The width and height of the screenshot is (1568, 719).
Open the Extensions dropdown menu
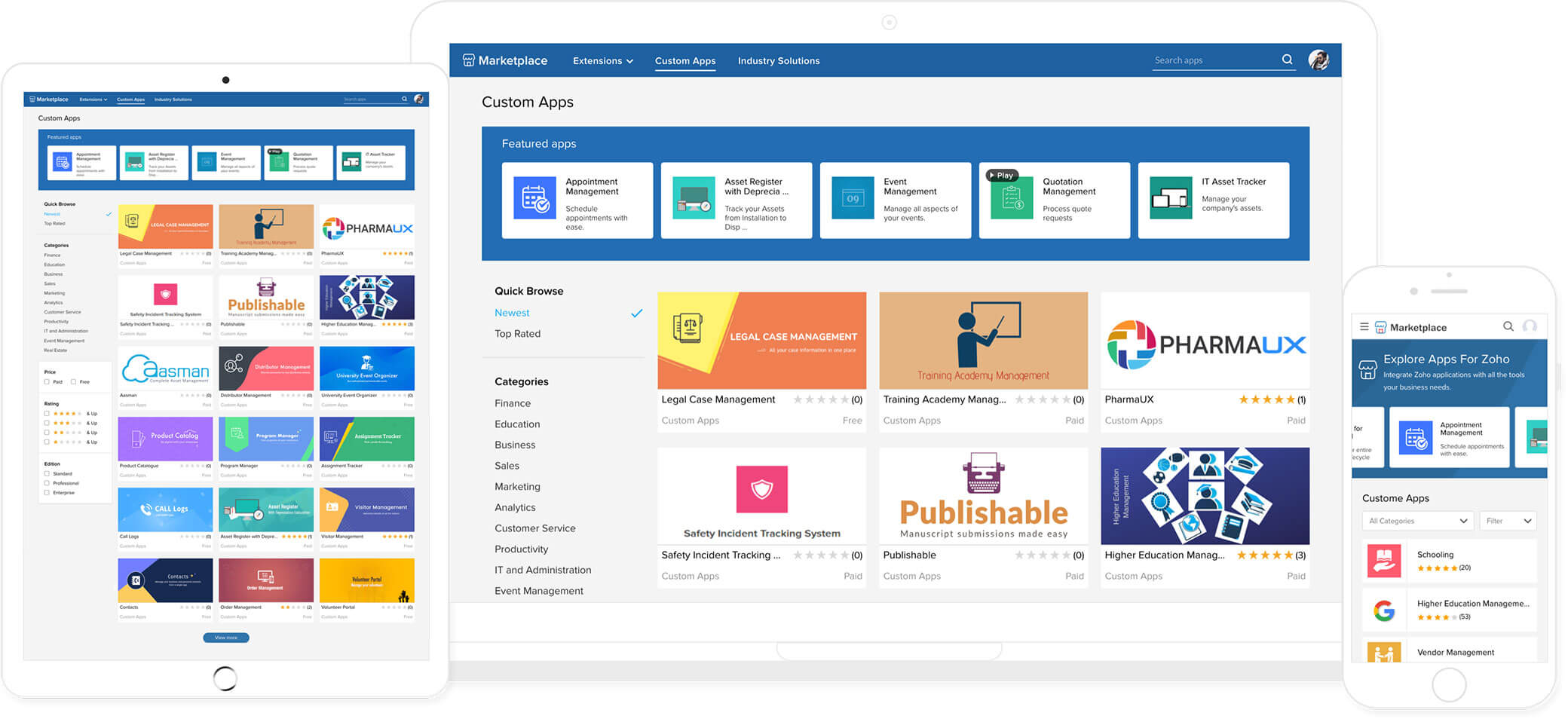click(602, 60)
